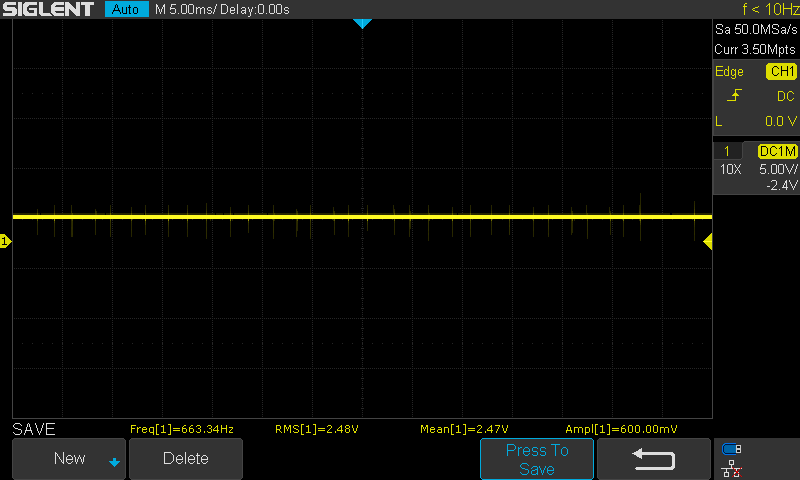Image resolution: width=800 pixels, height=480 pixels.
Task: Click the M 5.00ms timebase readout
Action: tap(186, 10)
